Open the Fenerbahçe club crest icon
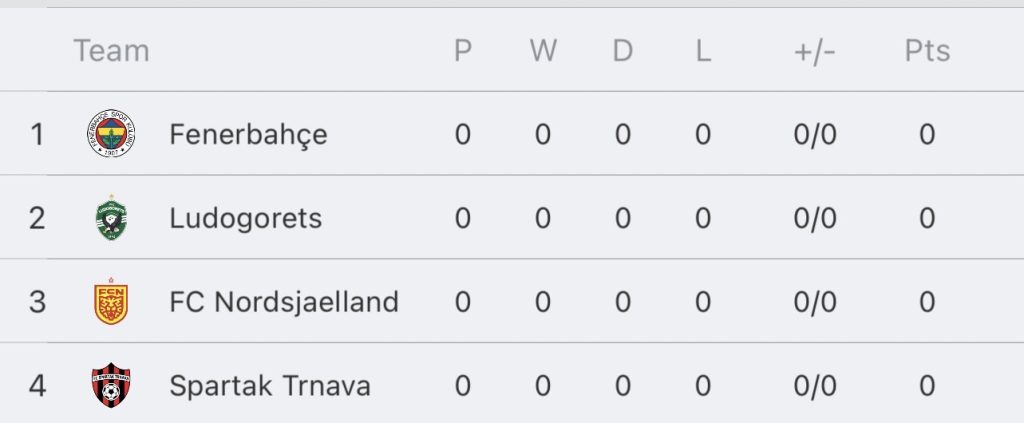This screenshot has width=1024, height=423. [111, 133]
